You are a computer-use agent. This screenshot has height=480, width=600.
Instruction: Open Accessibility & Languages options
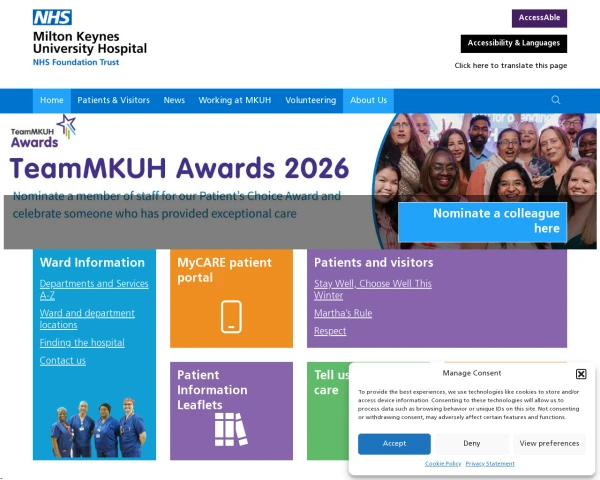click(514, 43)
